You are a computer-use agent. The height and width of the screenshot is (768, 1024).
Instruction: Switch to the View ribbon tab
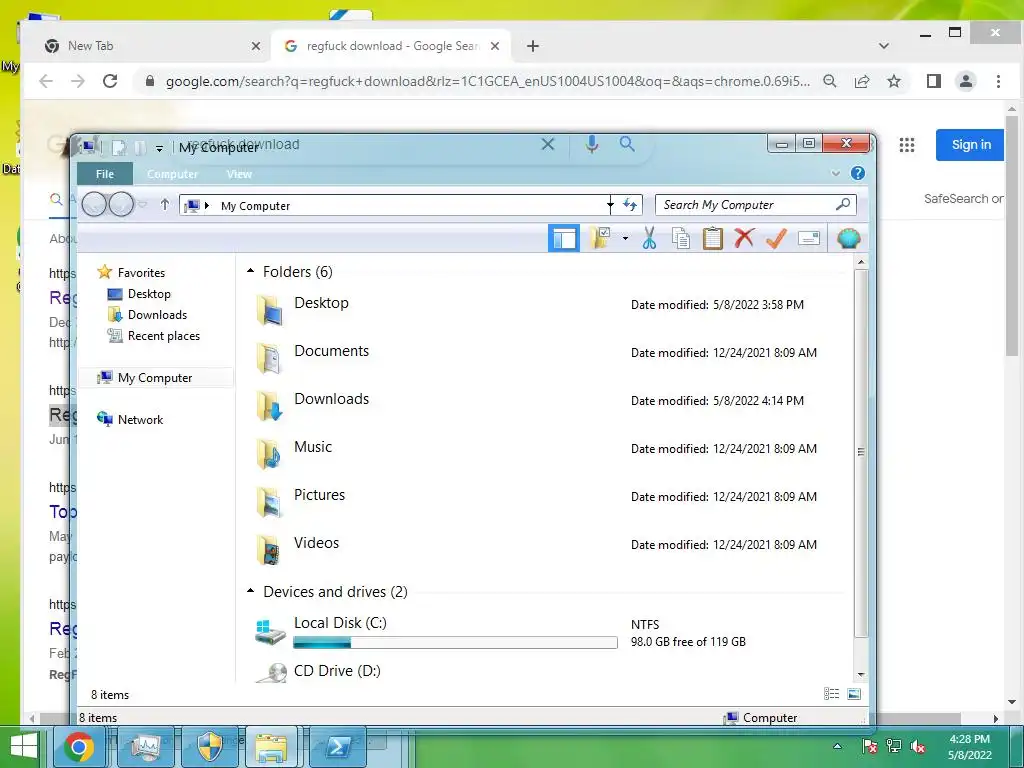(239, 174)
